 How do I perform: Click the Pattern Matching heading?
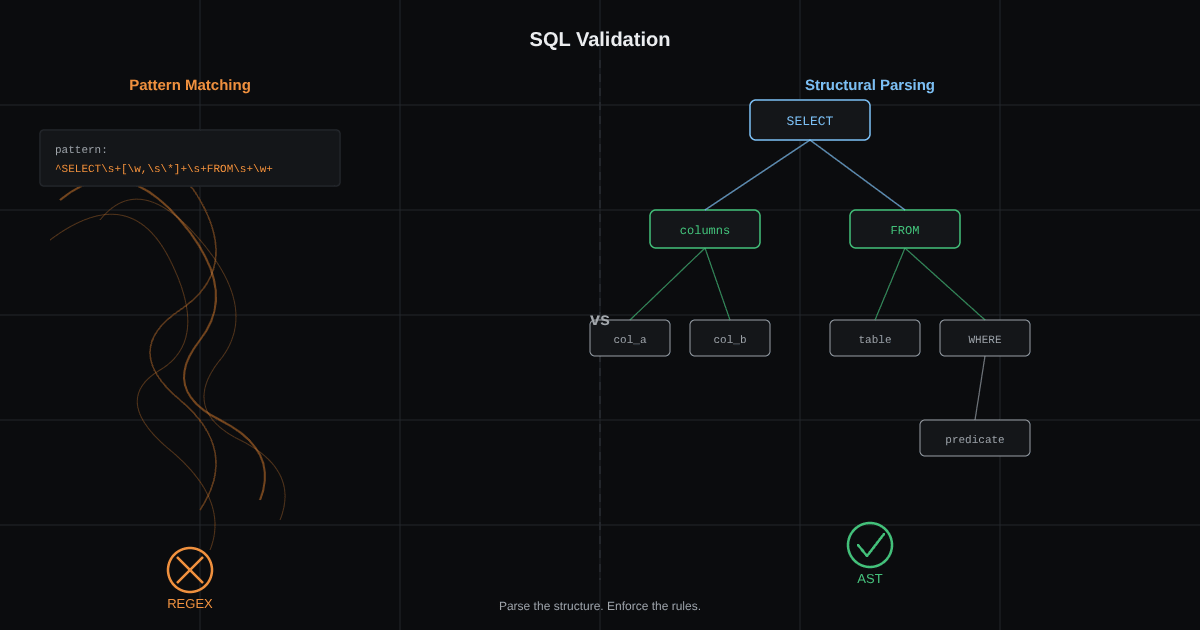coord(190,85)
